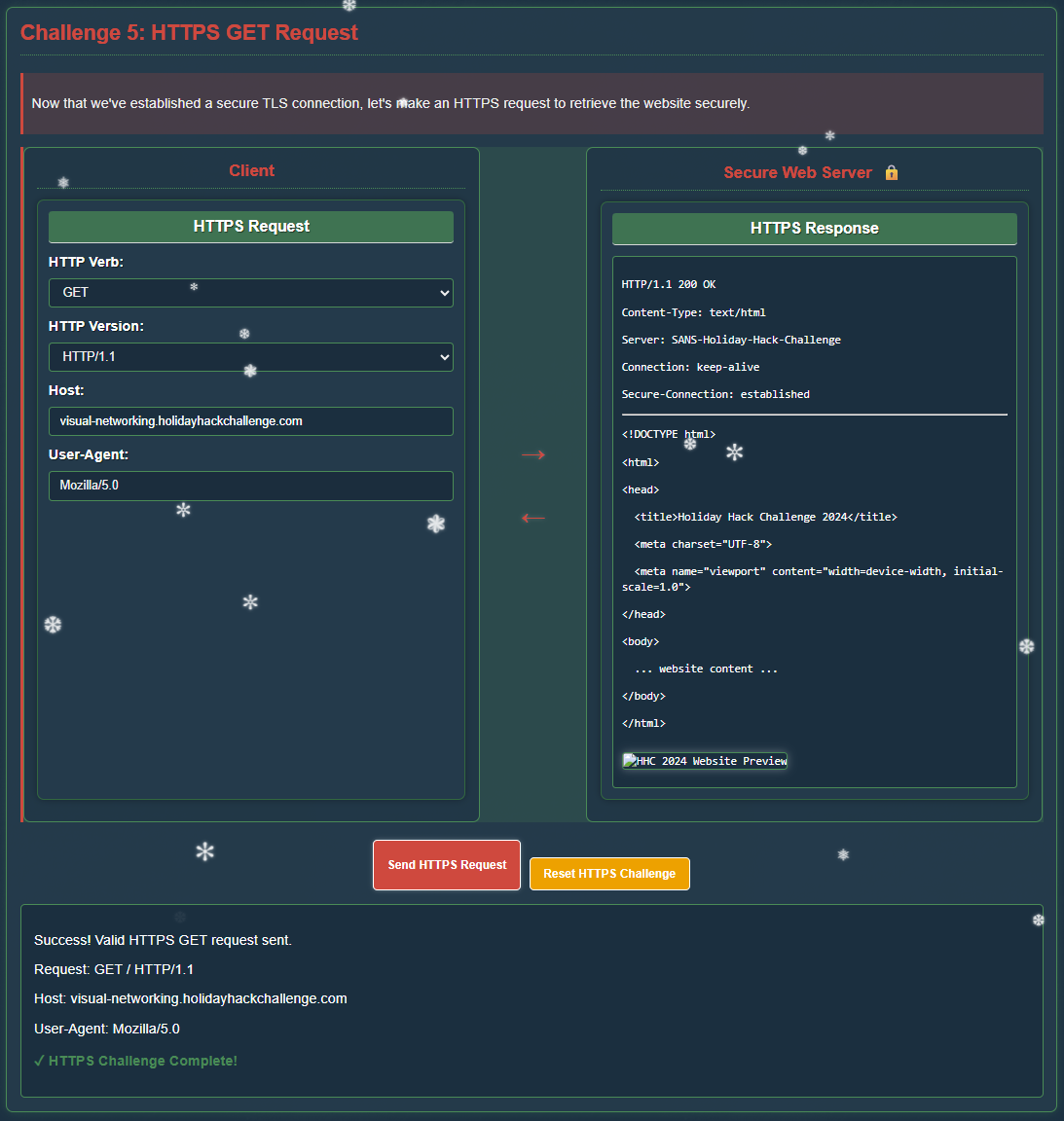Click into the User-Agent text field
This screenshot has width=1064, height=1121.
(x=251, y=486)
